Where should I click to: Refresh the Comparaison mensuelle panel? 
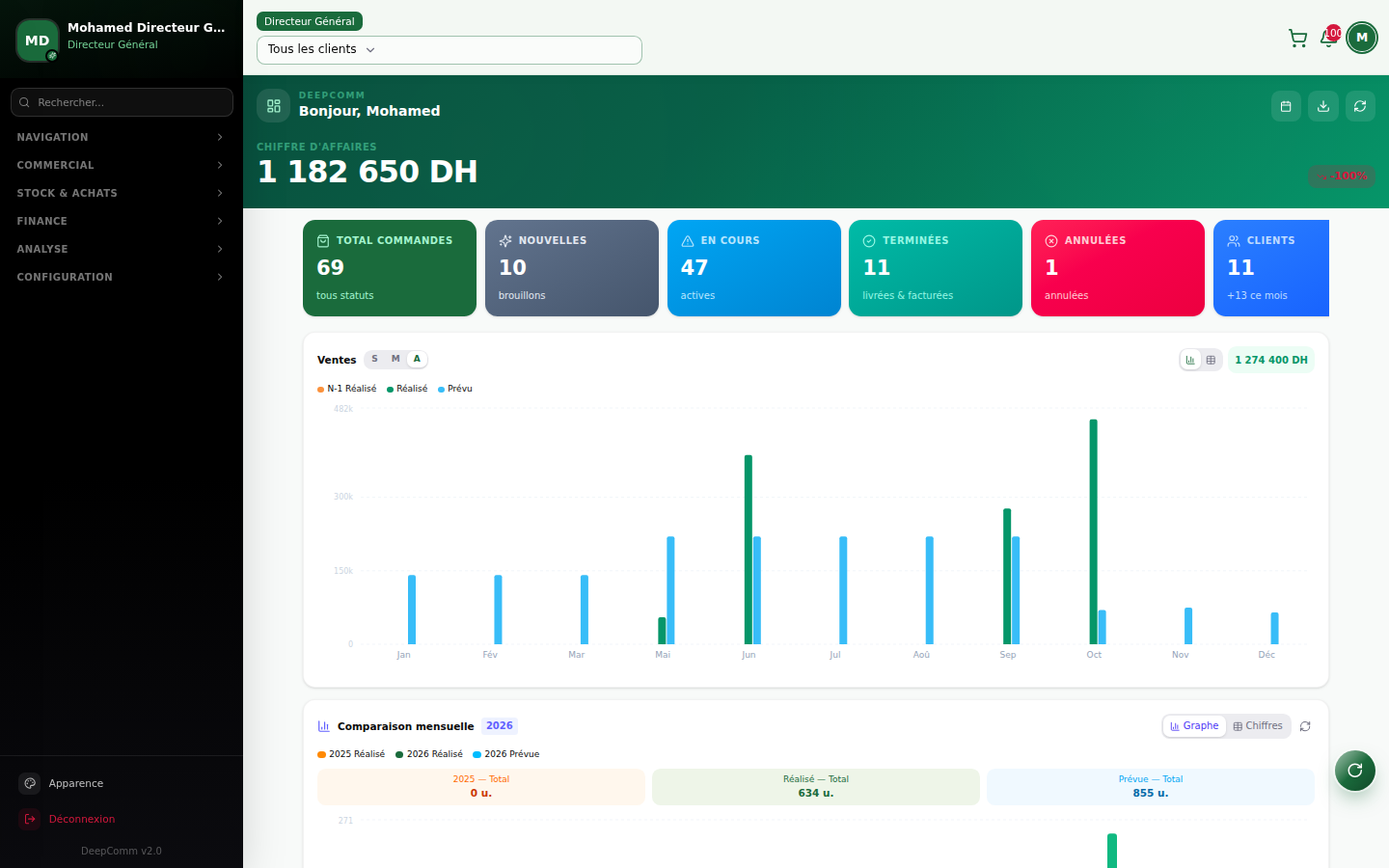pyautogui.click(x=1305, y=726)
